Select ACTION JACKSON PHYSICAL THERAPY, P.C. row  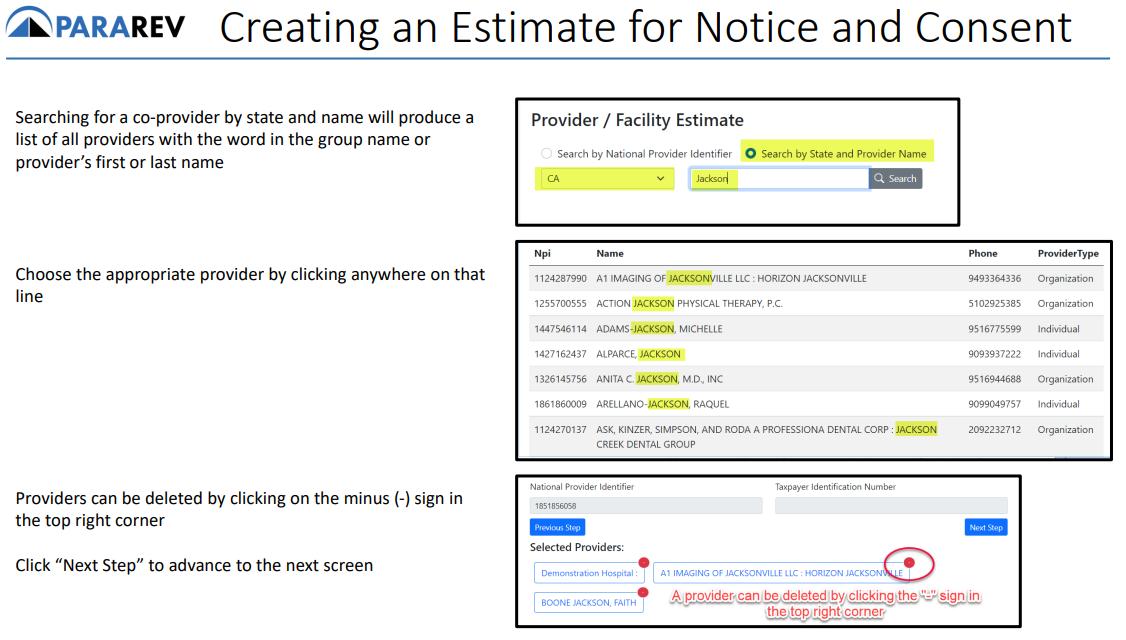[816, 304]
